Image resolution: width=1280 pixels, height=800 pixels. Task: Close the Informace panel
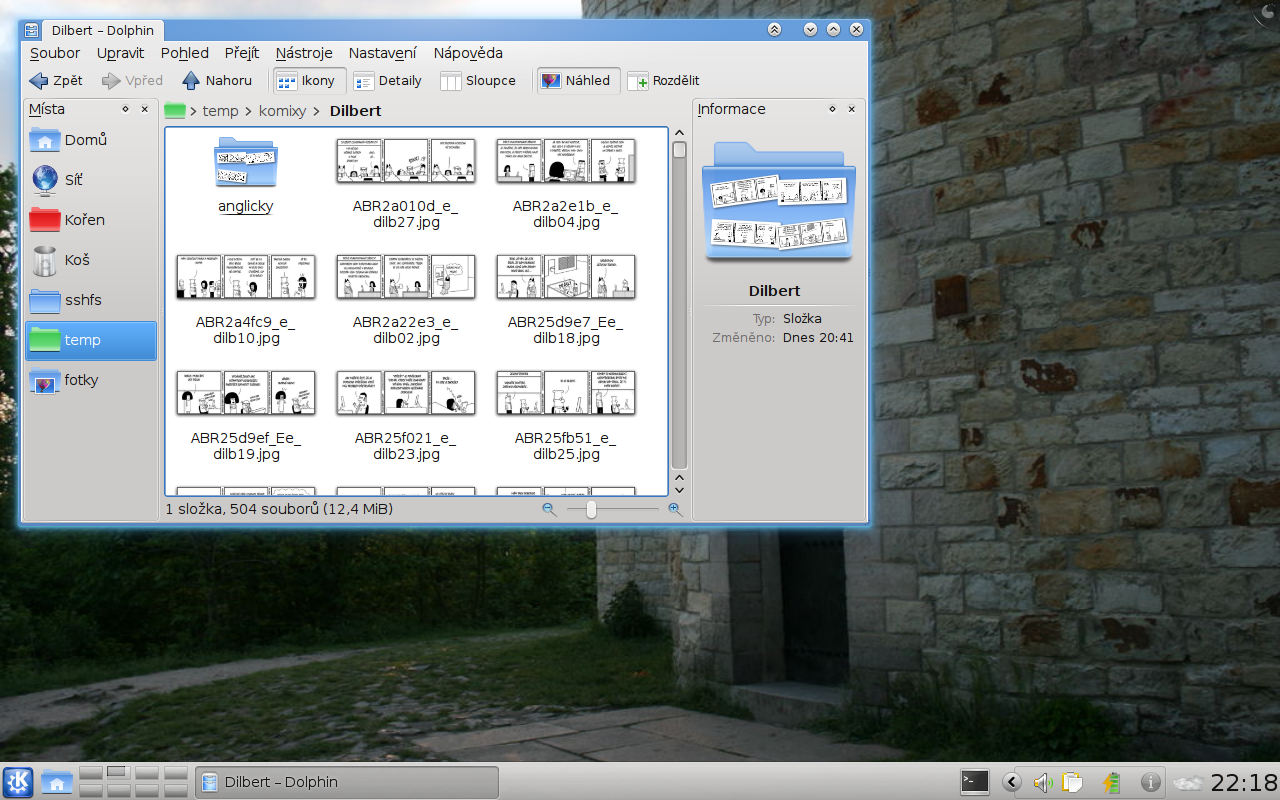852,109
